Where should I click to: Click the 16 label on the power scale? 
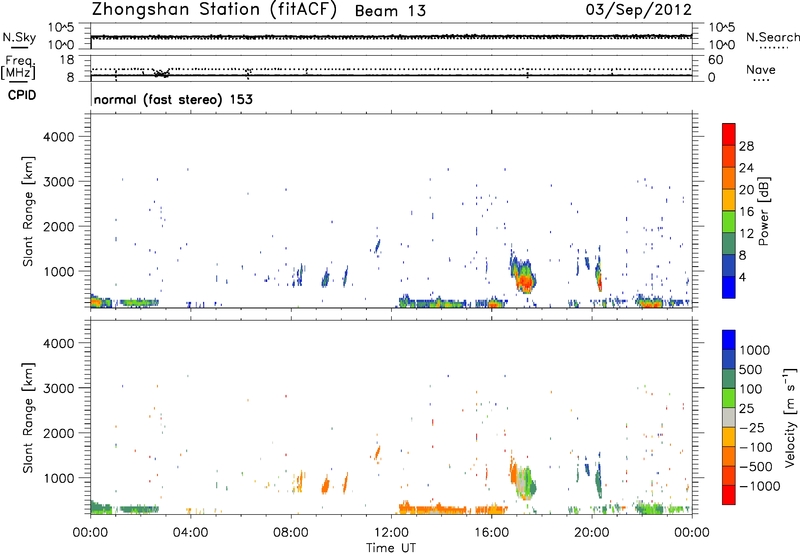[746, 212]
